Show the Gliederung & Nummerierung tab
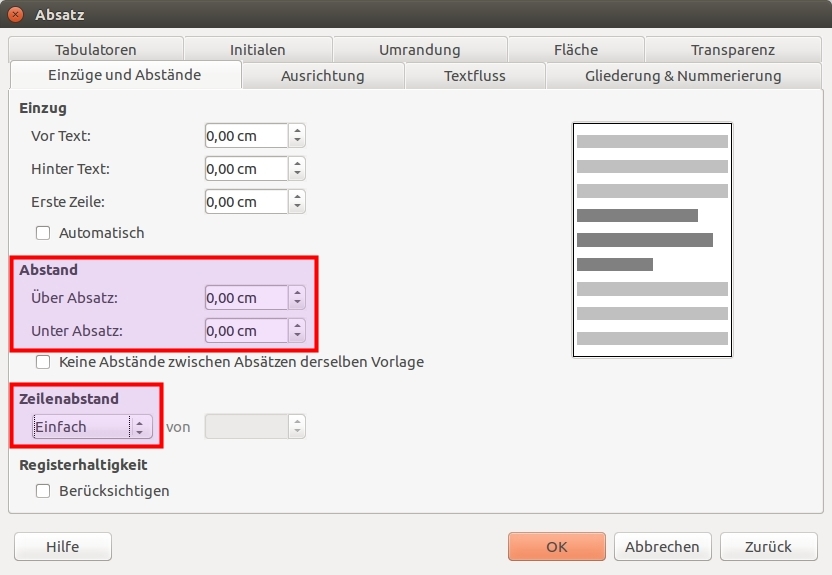 [x=682, y=75]
